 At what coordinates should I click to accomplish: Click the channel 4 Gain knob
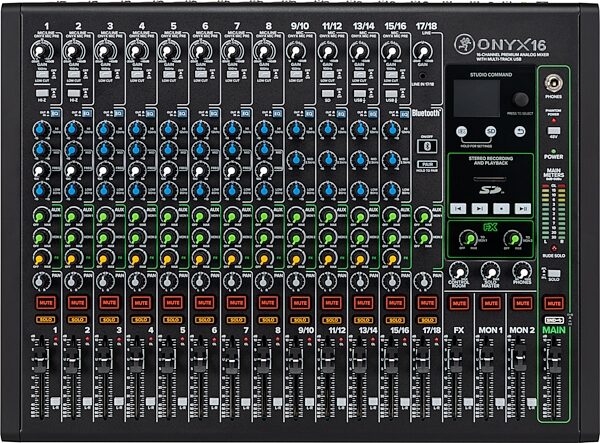pyautogui.click(x=137, y=51)
